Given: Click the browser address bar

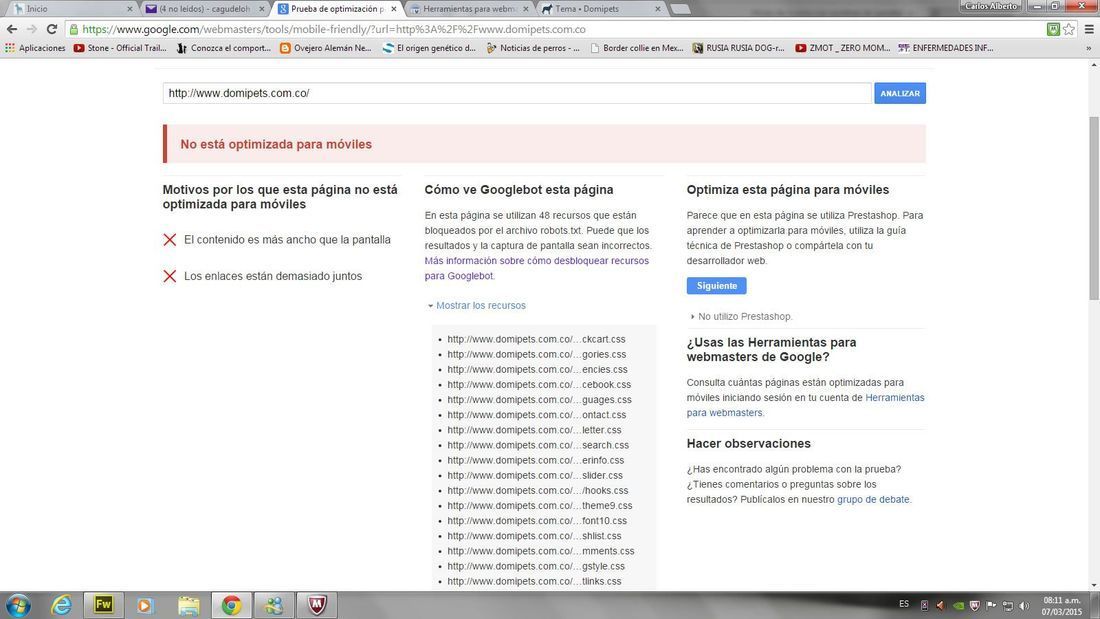Looking at the screenshot, I should pyautogui.click(x=554, y=29).
